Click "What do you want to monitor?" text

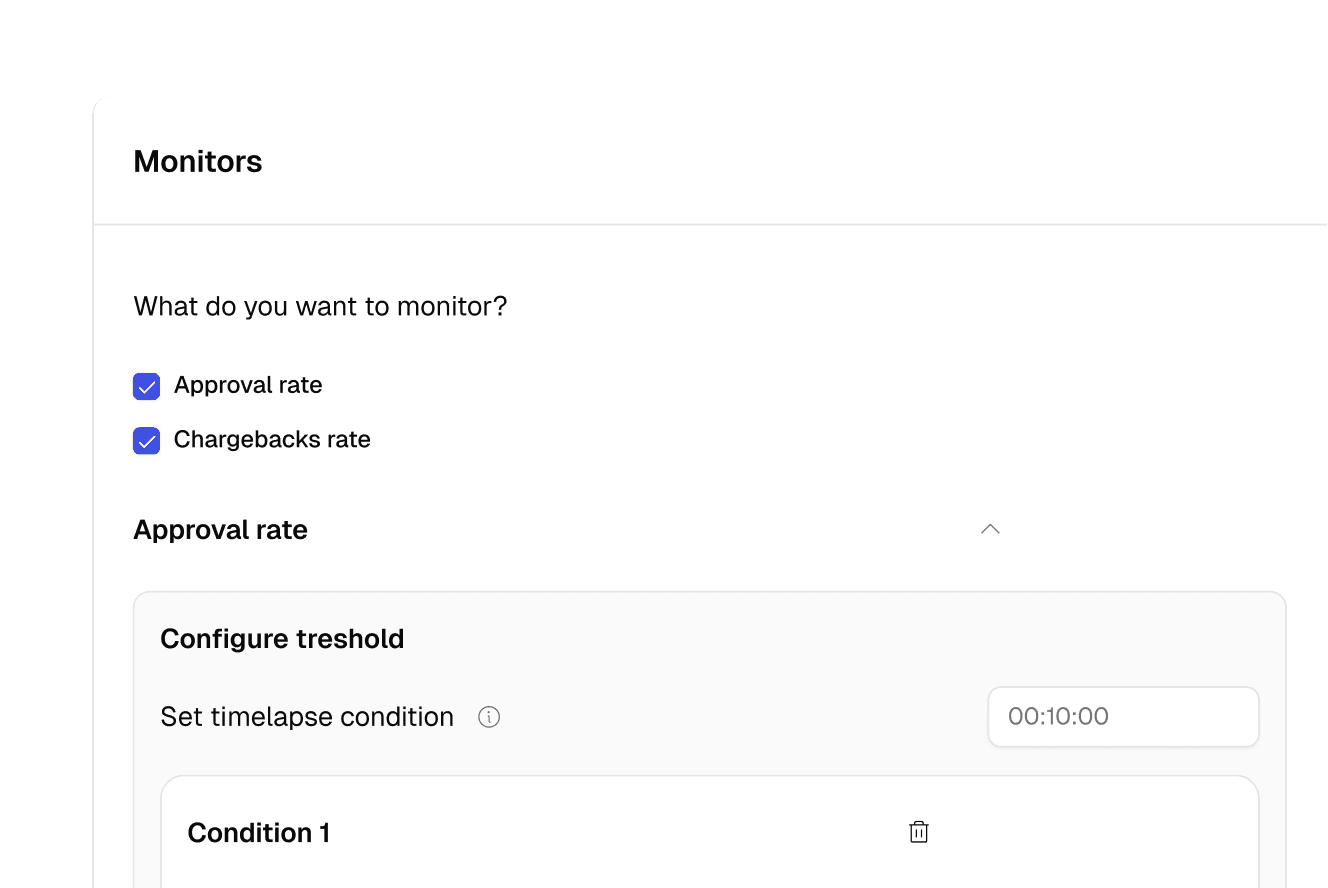click(320, 306)
